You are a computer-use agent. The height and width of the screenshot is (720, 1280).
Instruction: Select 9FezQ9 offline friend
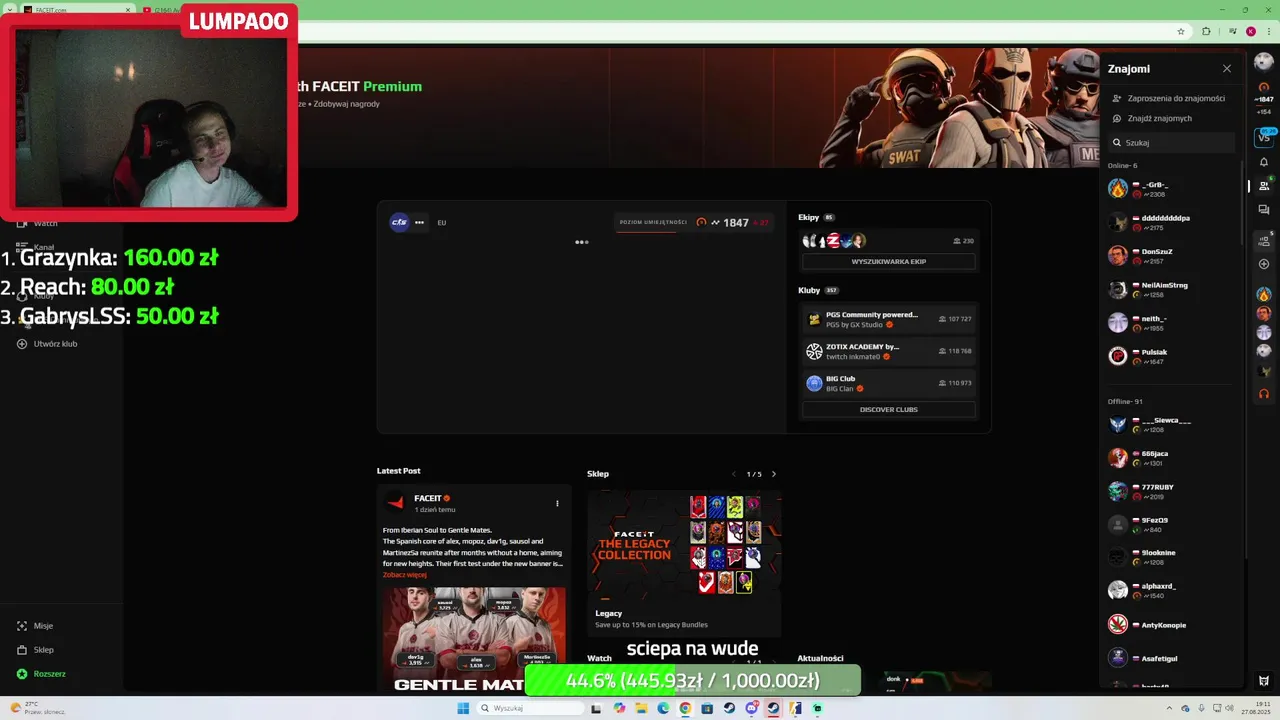[x=1172, y=524]
